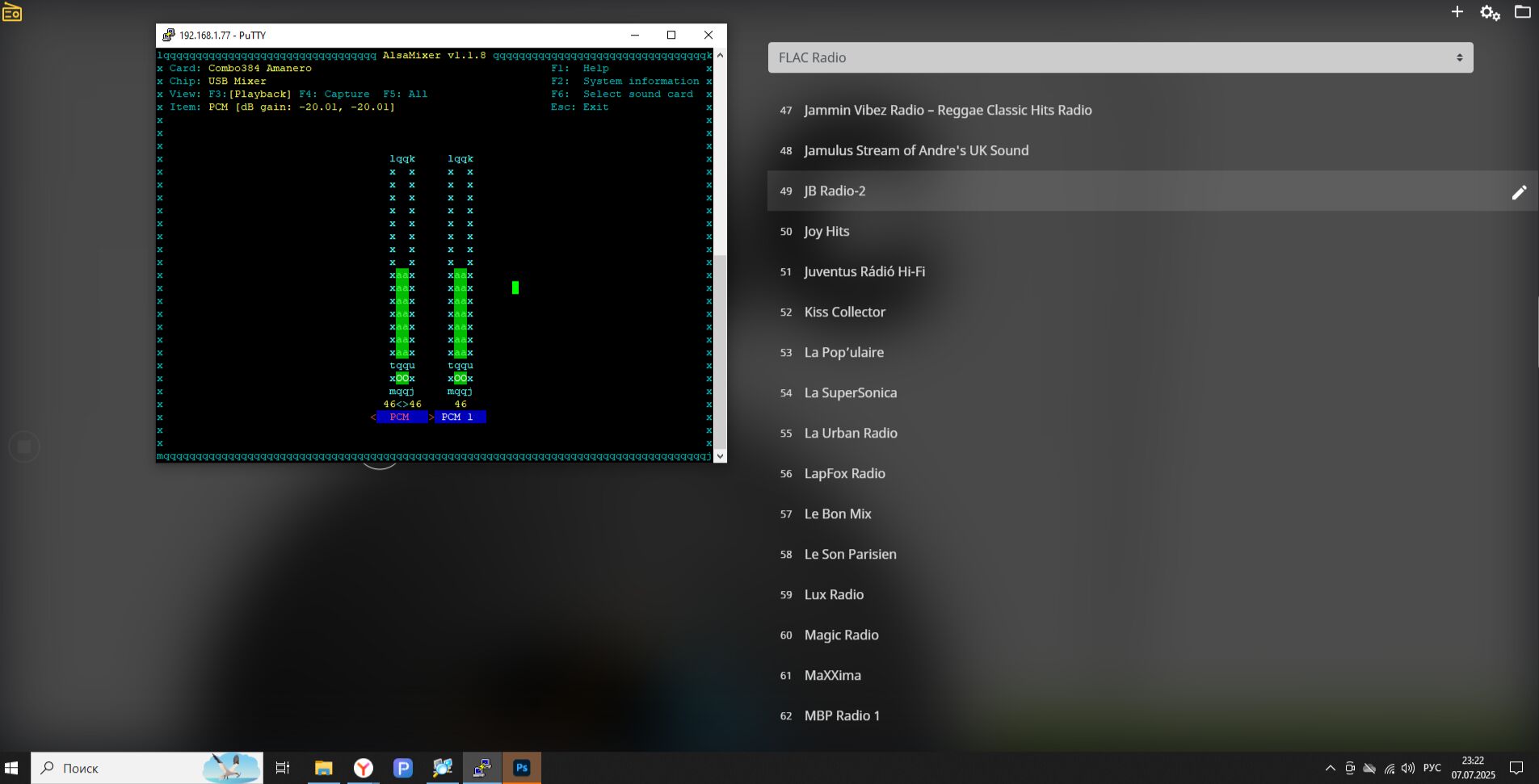
Task: Play the Kiss Collector station
Action: point(1152,312)
